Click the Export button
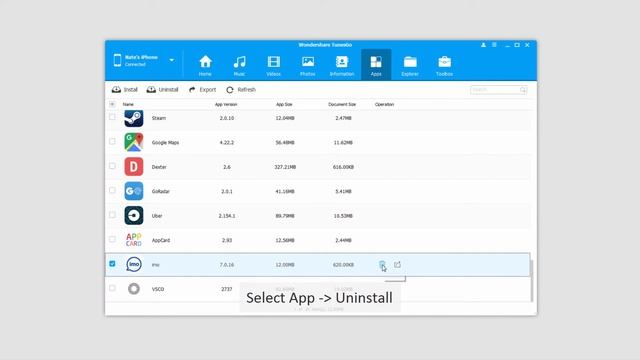 tap(202, 90)
